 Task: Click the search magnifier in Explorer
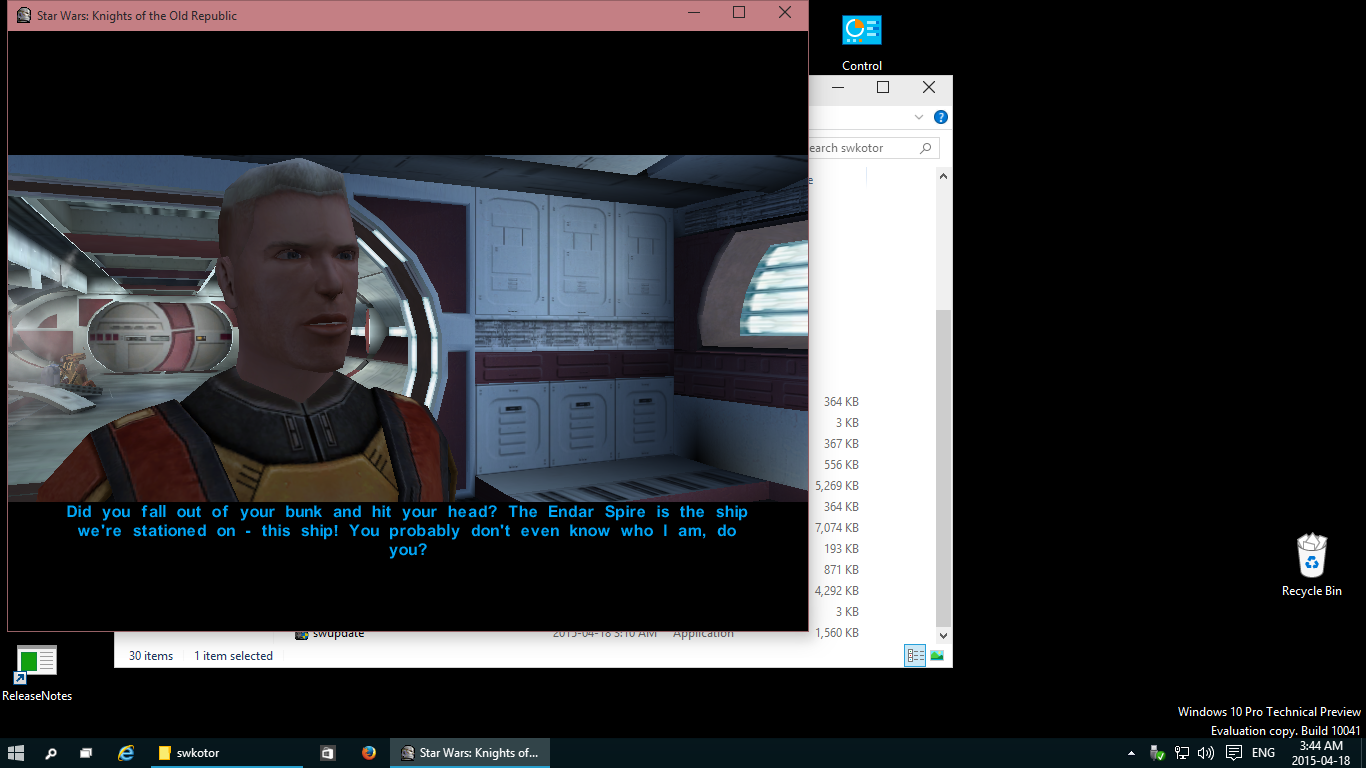tap(926, 148)
